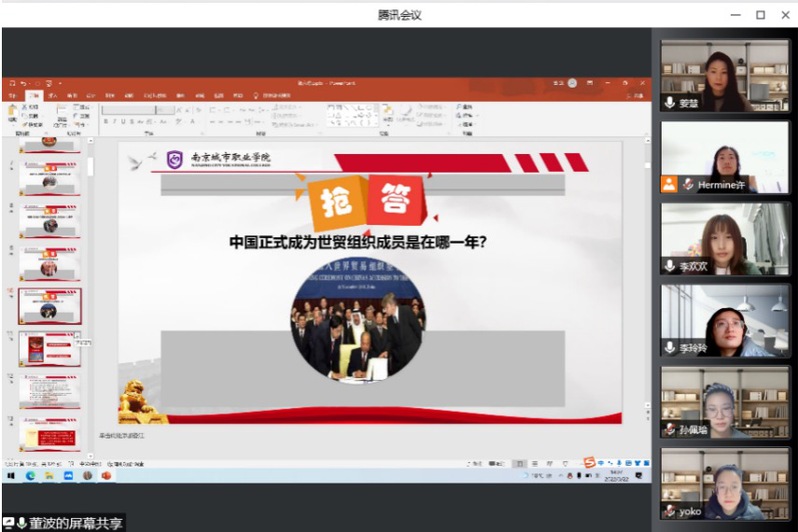
Task: Click the microphone icon next to 董波的屏幕共享
Action: pyautogui.click(x=21, y=523)
